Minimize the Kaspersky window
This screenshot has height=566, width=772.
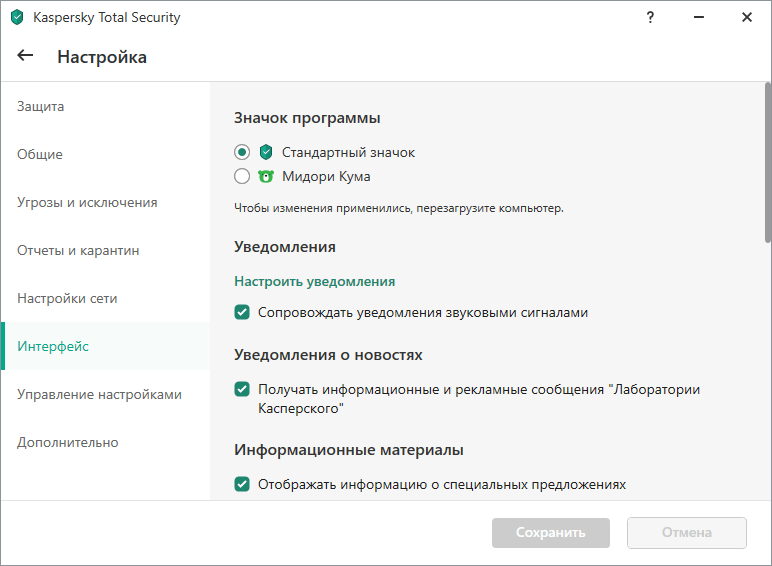pyautogui.click(x=699, y=17)
